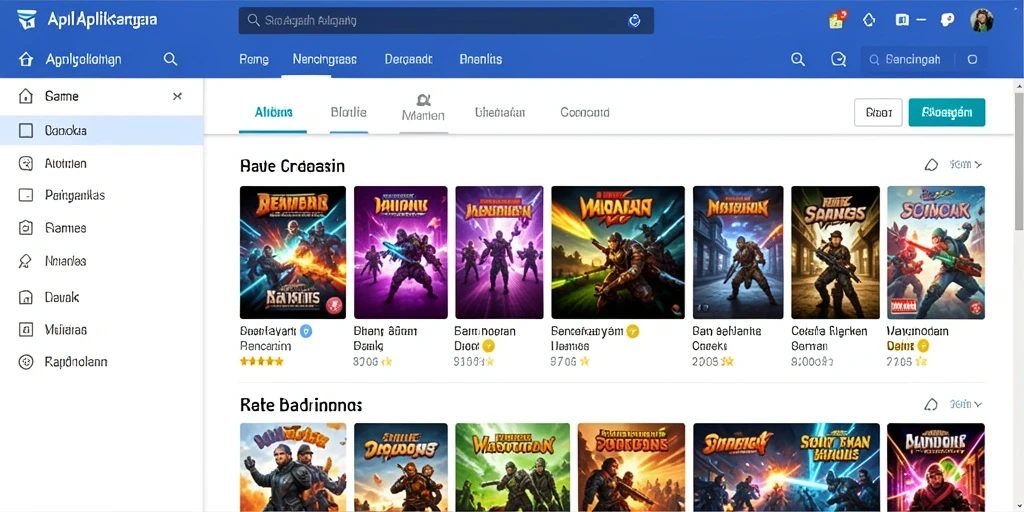Open the gift notification icon in header
The height and width of the screenshot is (512, 1024).
[x=838, y=20]
